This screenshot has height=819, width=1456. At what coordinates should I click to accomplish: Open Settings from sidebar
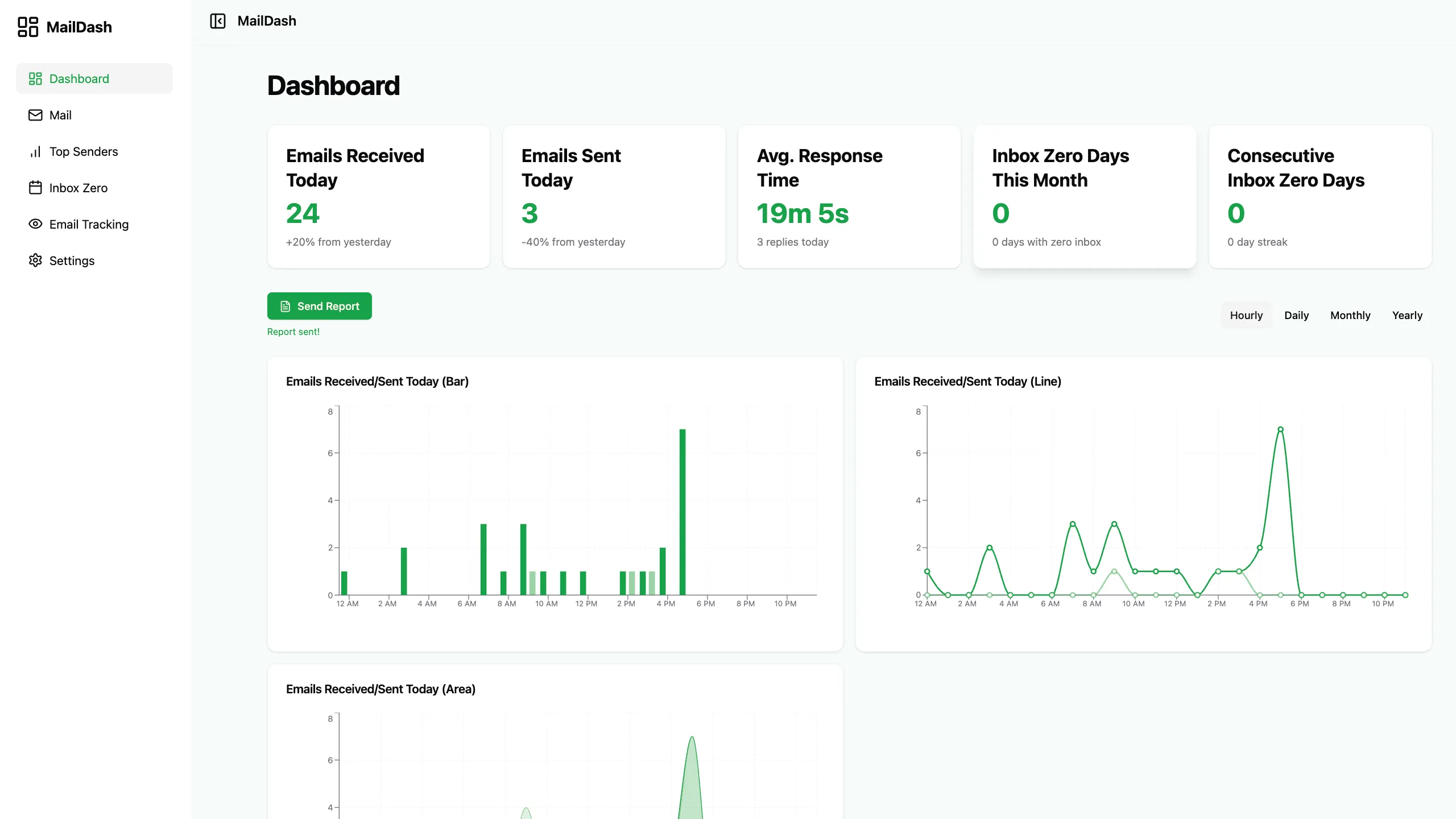pyautogui.click(x=94, y=260)
